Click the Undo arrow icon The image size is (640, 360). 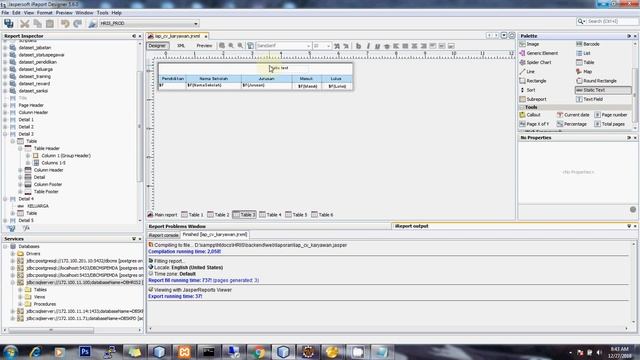[x=64, y=24]
